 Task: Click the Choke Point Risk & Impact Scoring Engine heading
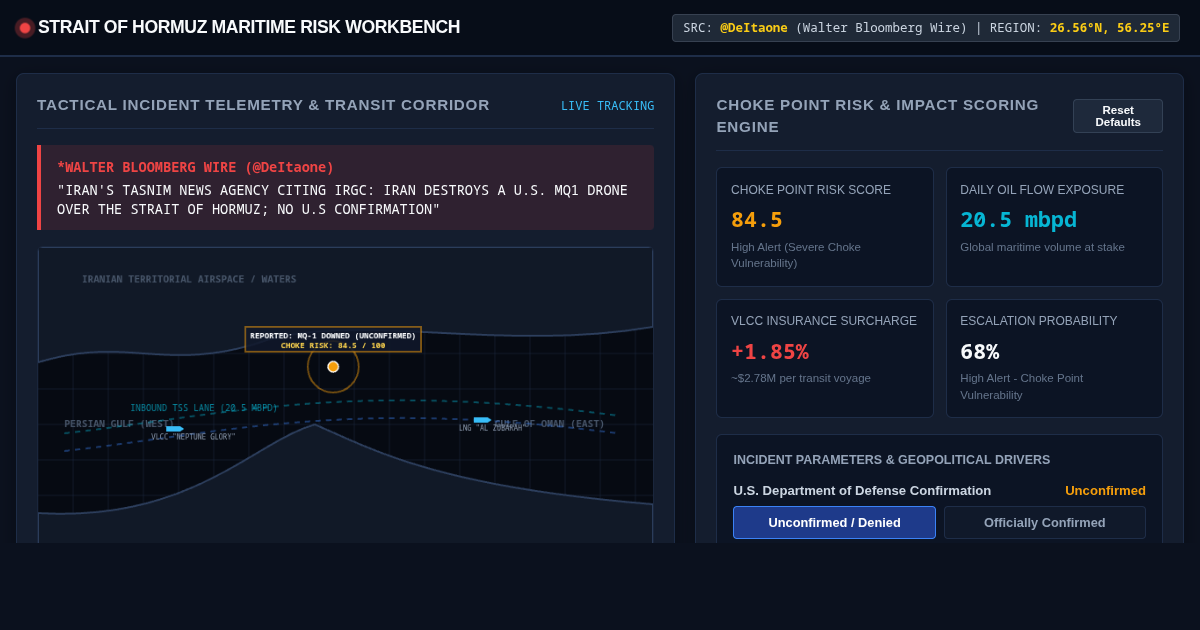pos(877,116)
